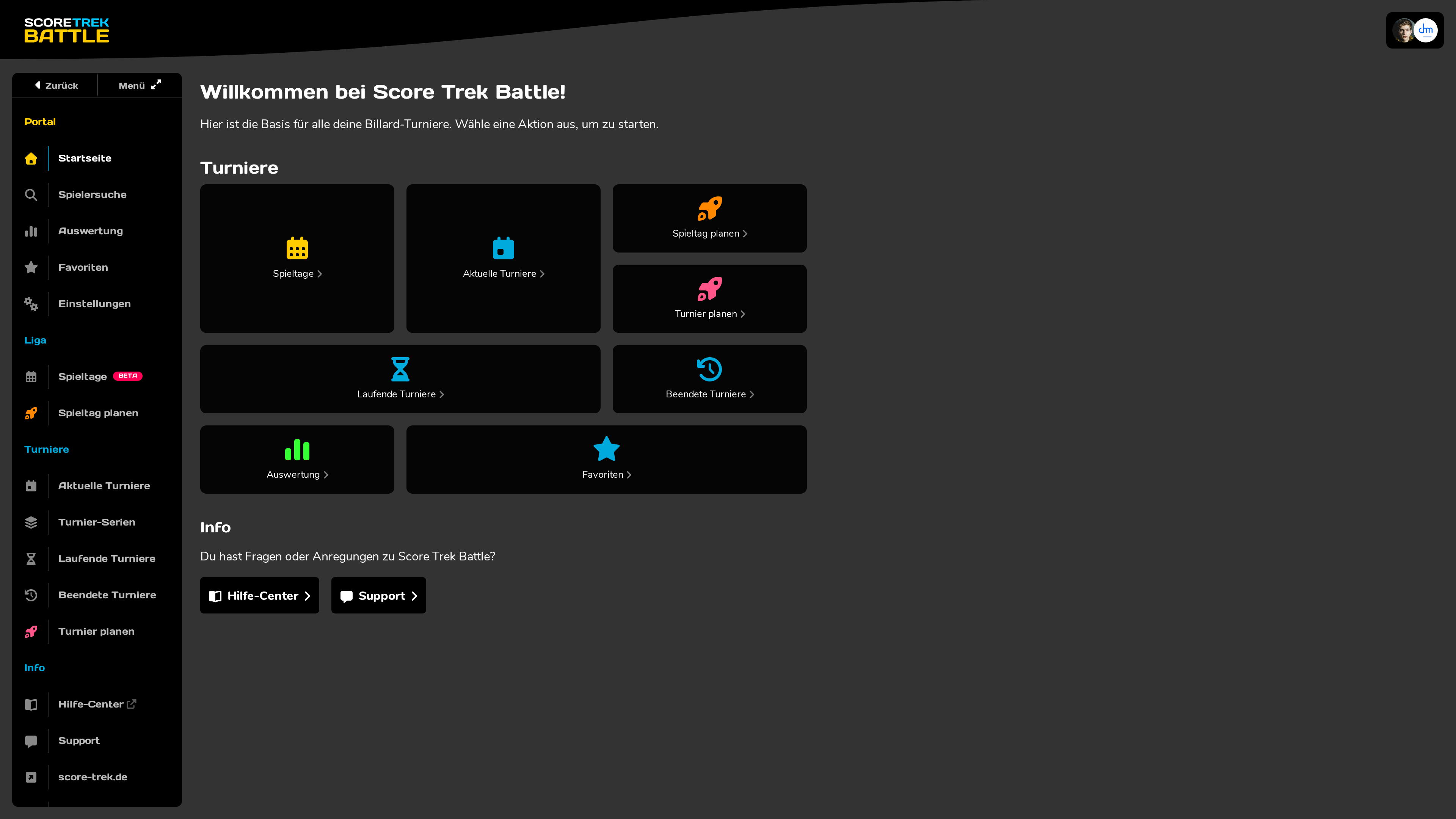Viewport: 1456px width, 819px height.
Task: Click the blue star Favoriten tile
Action: tap(607, 459)
